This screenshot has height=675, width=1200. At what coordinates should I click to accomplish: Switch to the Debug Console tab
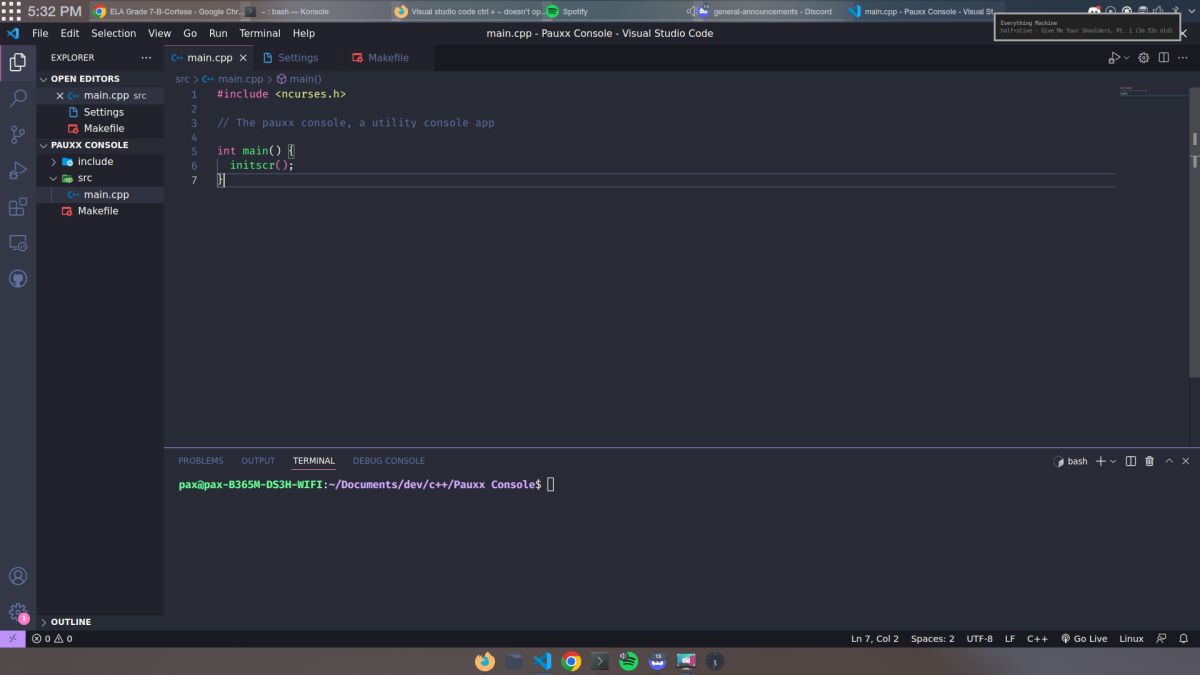[x=389, y=461]
